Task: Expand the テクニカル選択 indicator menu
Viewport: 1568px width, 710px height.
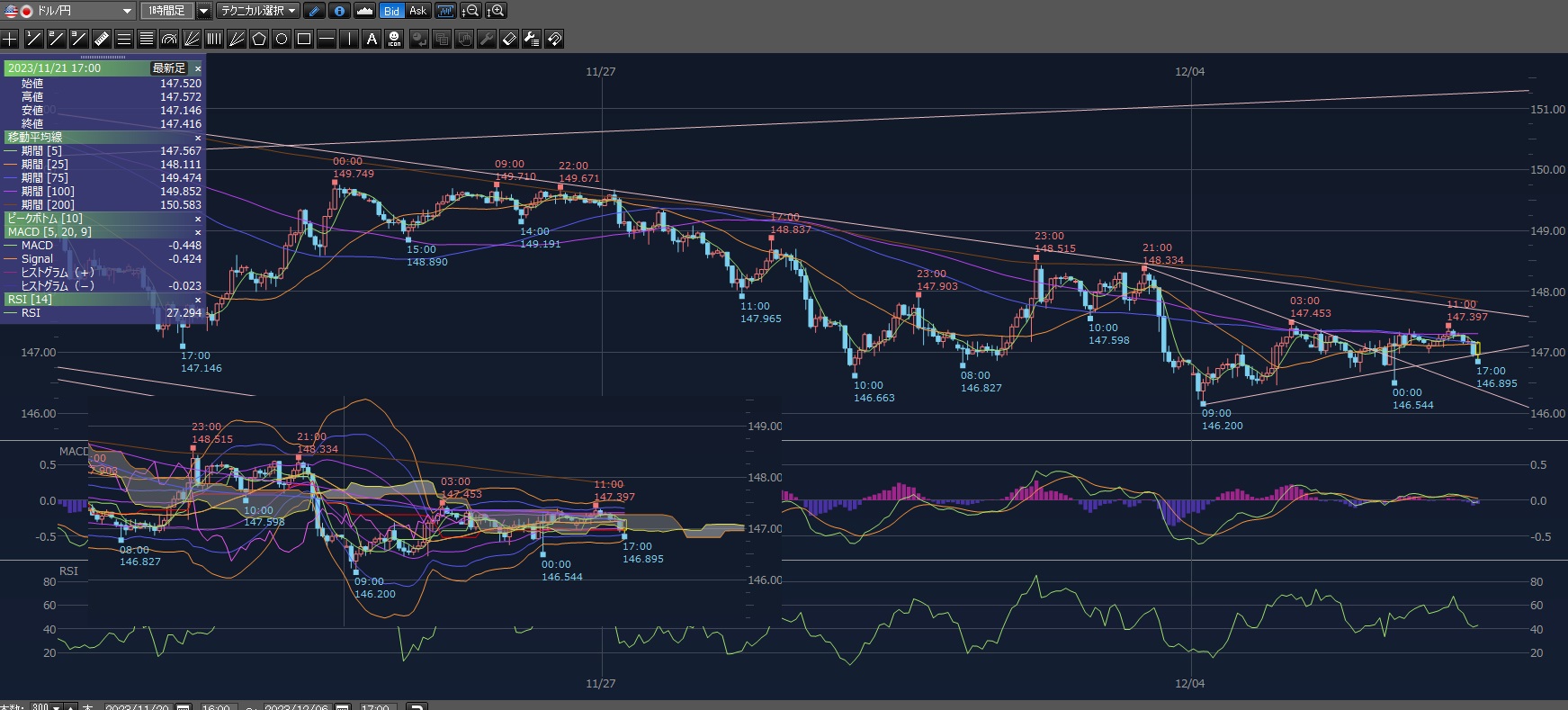Action: [259, 11]
